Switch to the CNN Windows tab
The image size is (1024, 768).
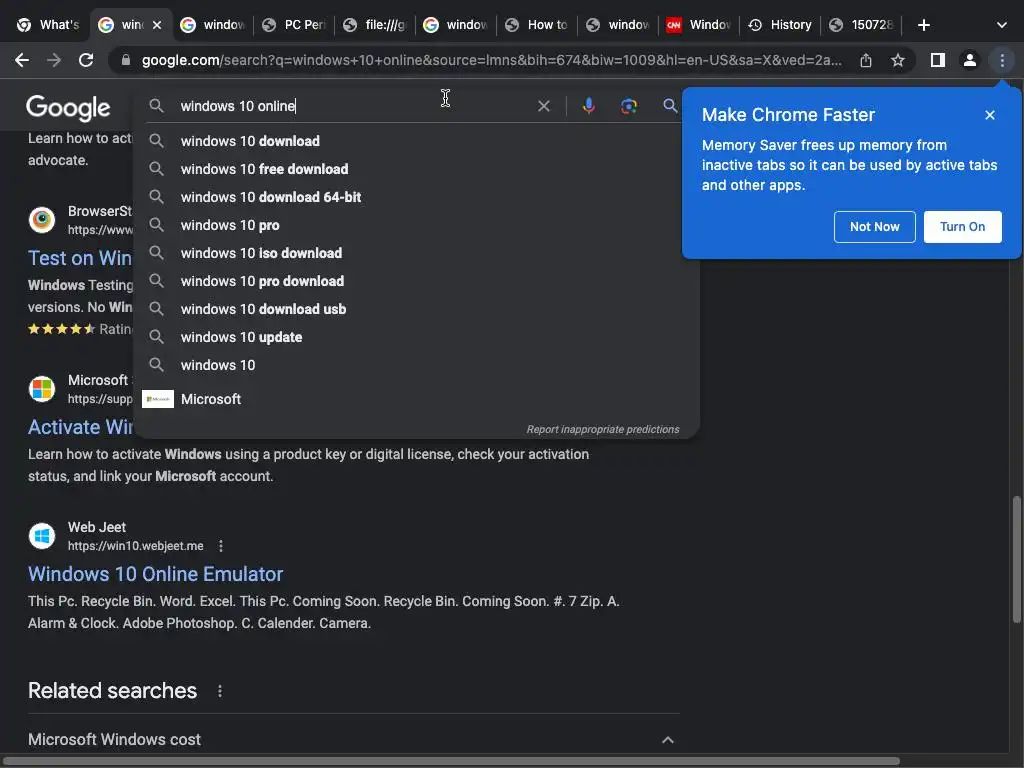point(699,25)
